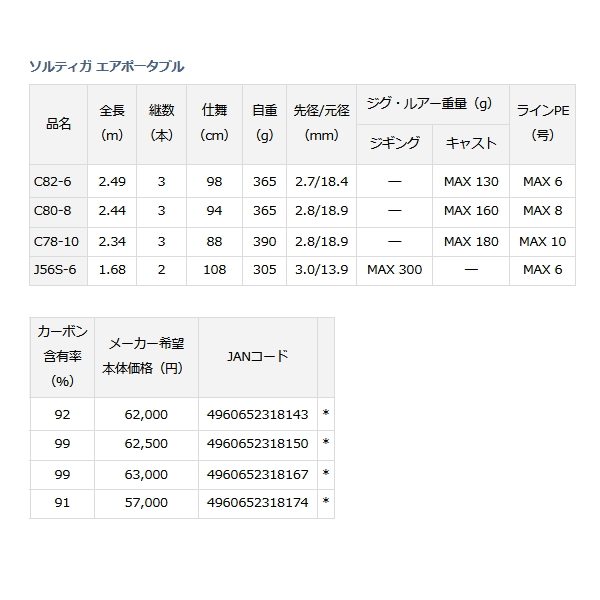Click length value 1.68
This screenshot has width=600, height=600.
(112, 270)
